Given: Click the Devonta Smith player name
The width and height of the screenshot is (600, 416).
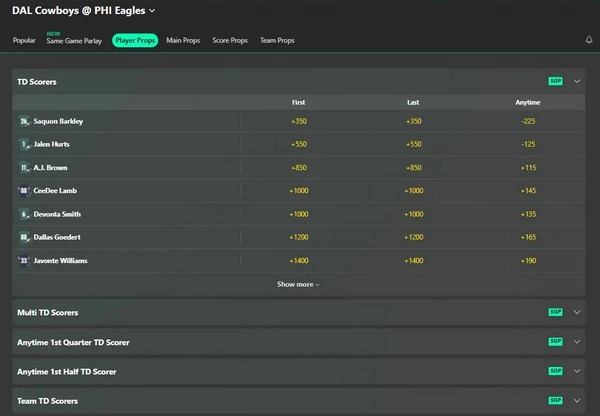Looking at the screenshot, I should coord(57,214).
